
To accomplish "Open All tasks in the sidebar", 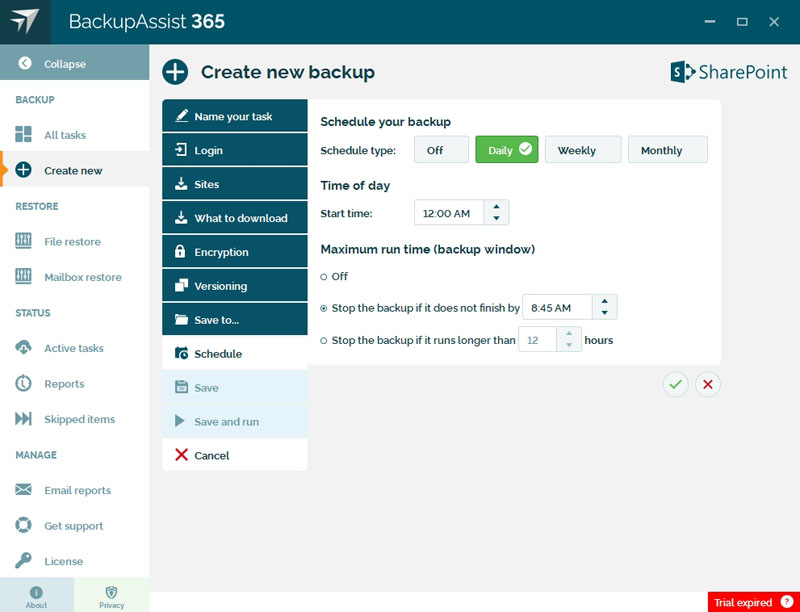I will click(74, 135).
